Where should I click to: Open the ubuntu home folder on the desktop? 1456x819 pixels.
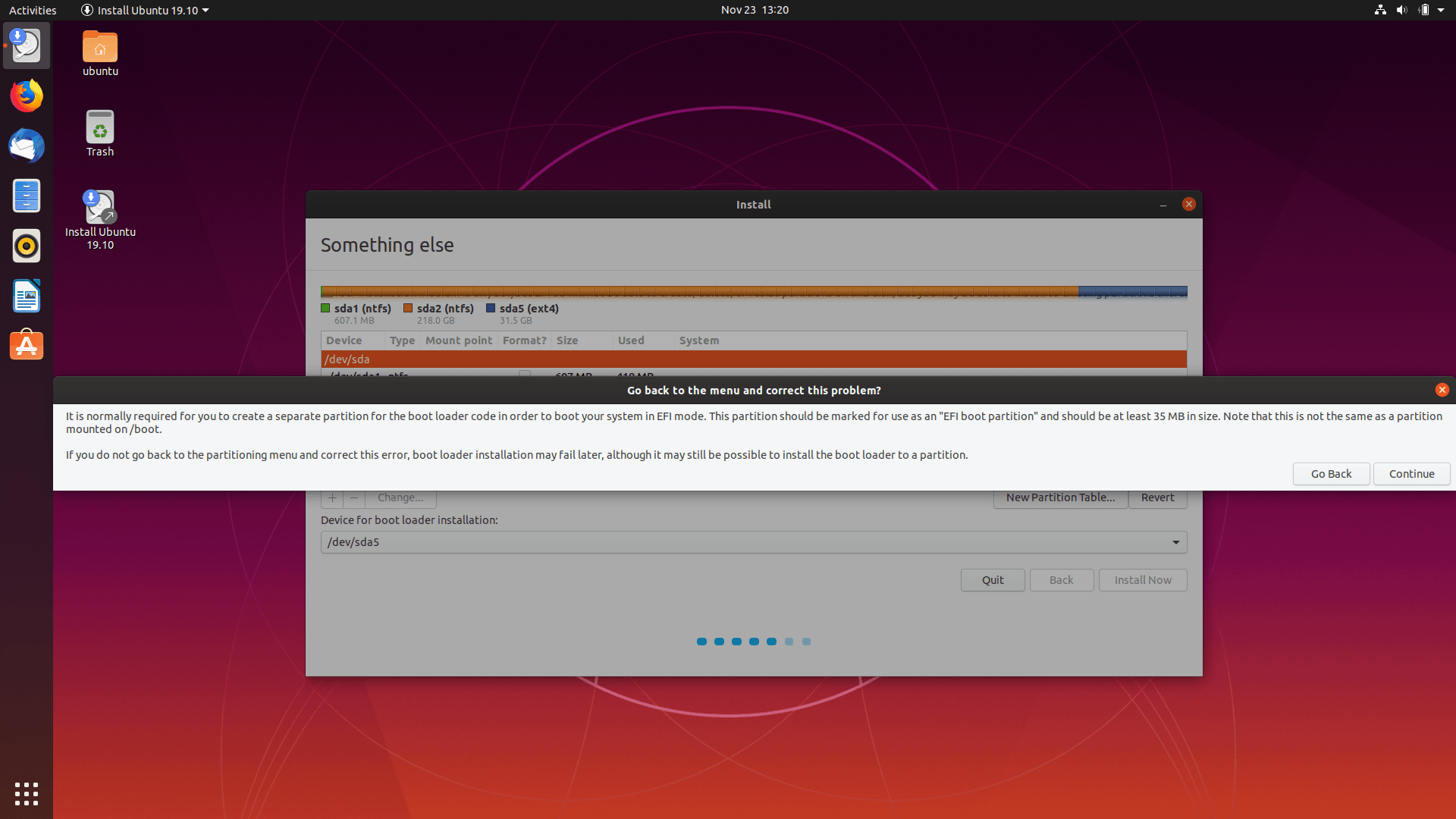pos(100,53)
